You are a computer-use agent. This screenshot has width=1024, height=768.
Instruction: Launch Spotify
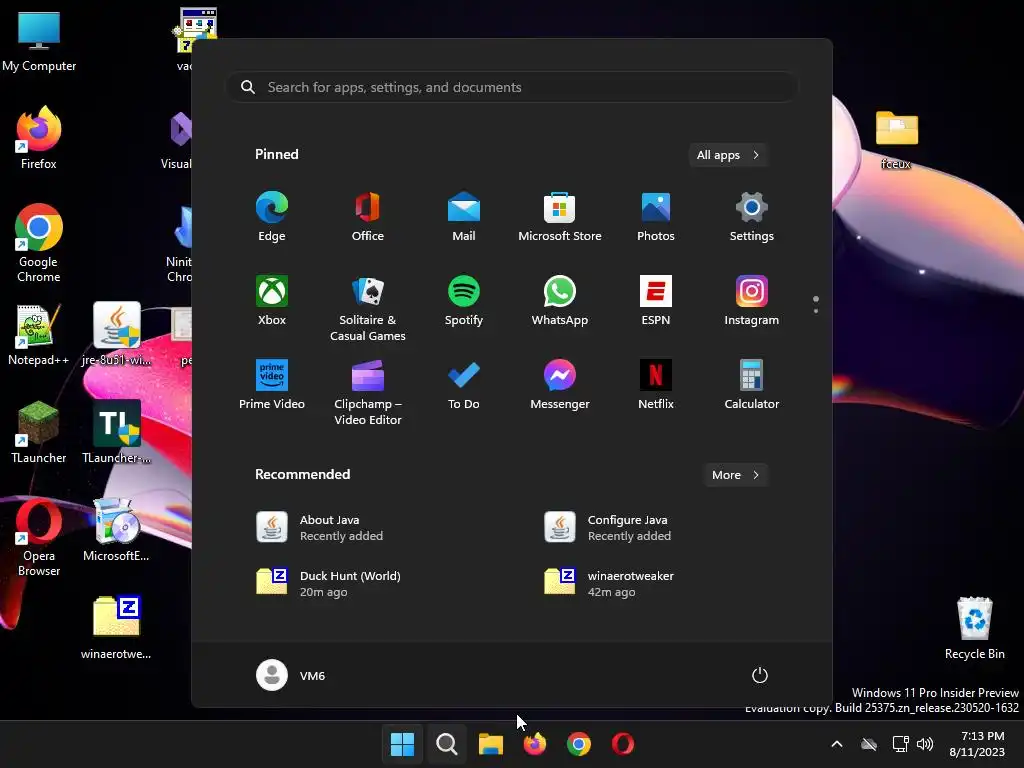click(464, 300)
